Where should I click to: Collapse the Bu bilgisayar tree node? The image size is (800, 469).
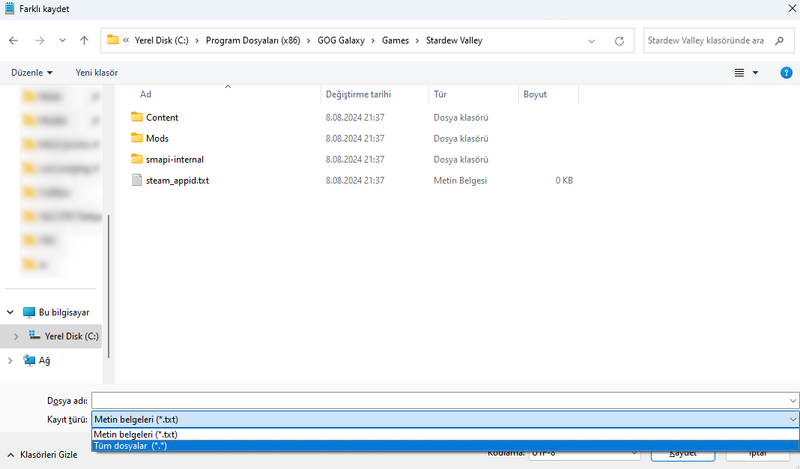point(10,312)
